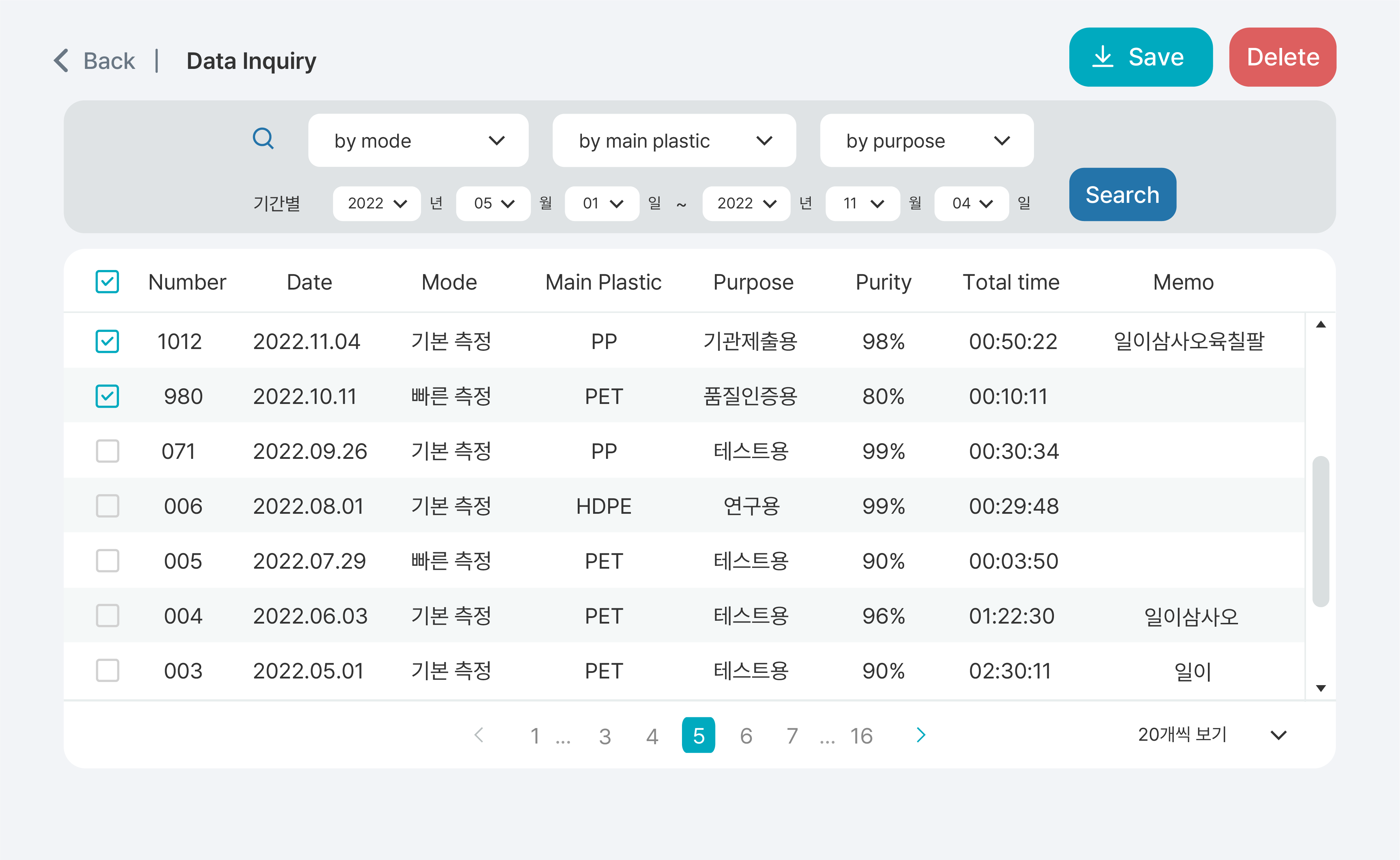Open the end year 2022 dropdown

point(746,203)
